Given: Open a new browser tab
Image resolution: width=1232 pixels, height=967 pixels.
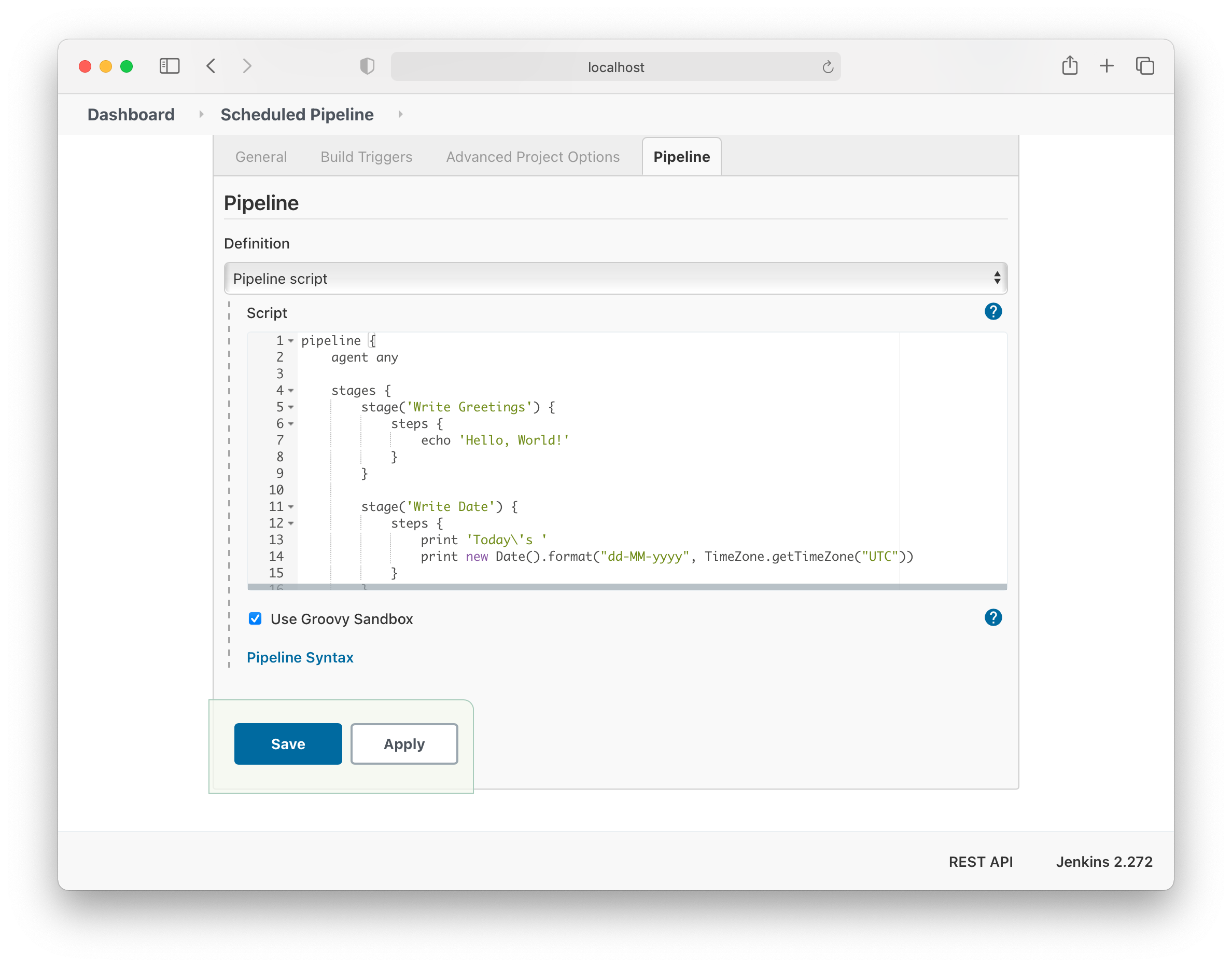Looking at the screenshot, I should pyautogui.click(x=1107, y=66).
